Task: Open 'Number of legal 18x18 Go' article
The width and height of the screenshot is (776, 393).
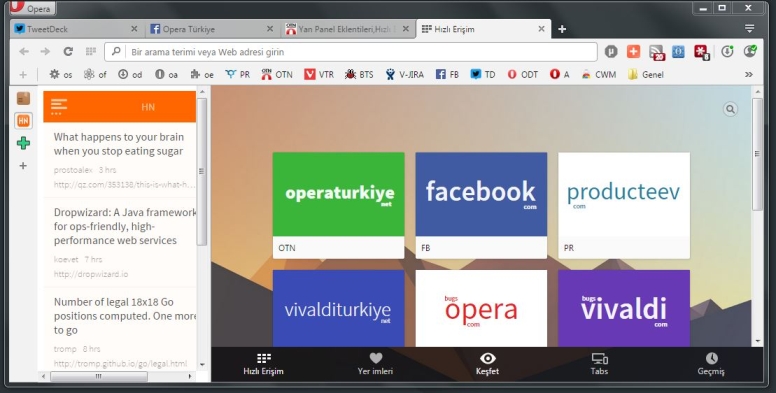Action: tap(125, 316)
